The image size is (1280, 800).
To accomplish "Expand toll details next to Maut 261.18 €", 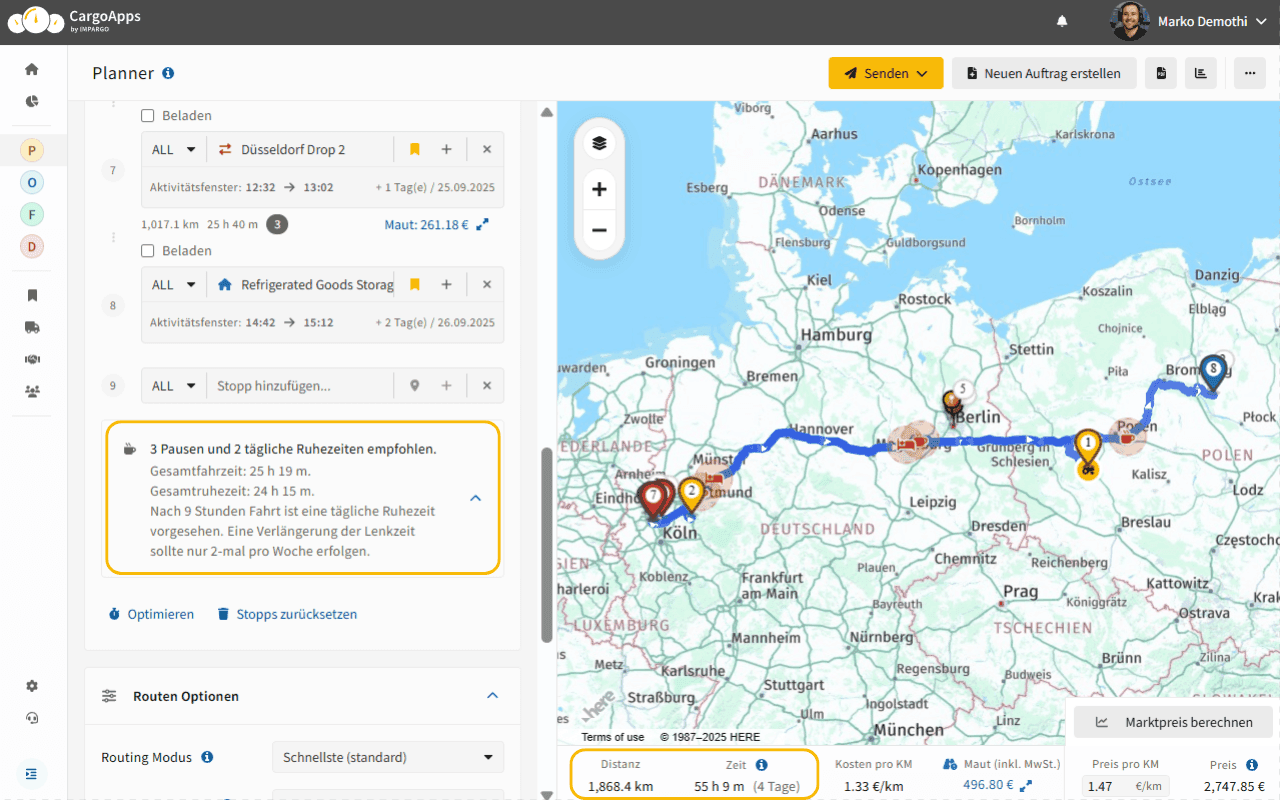I will click(x=483, y=225).
